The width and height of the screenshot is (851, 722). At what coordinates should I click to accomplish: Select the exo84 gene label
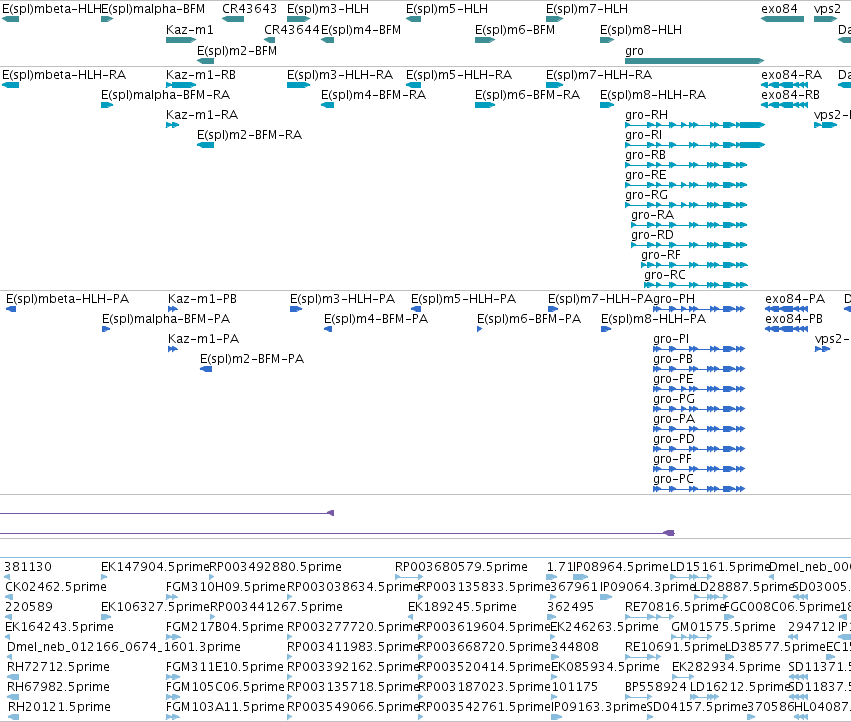pyautogui.click(x=779, y=9)
